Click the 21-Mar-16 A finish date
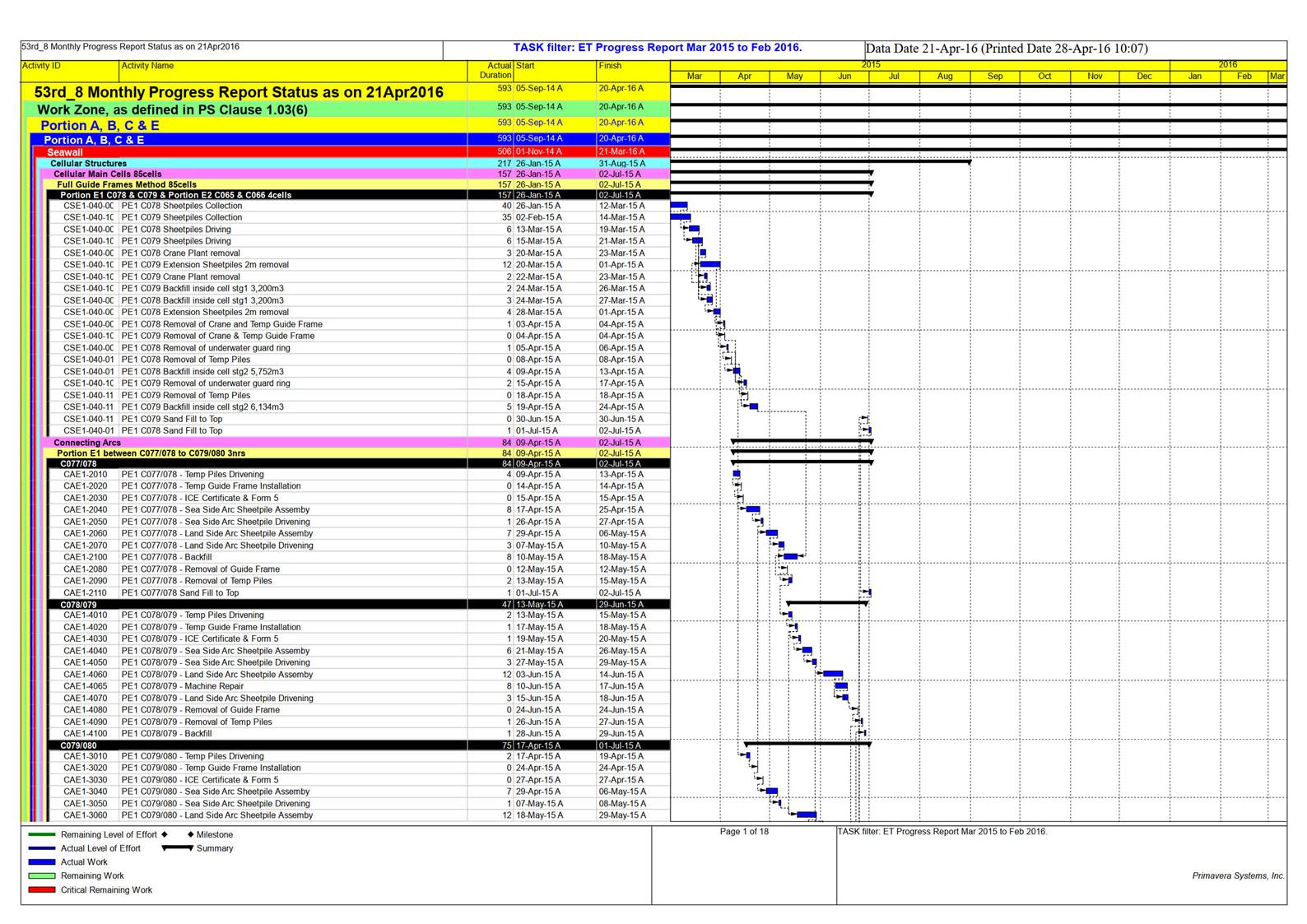 [622, 152]
